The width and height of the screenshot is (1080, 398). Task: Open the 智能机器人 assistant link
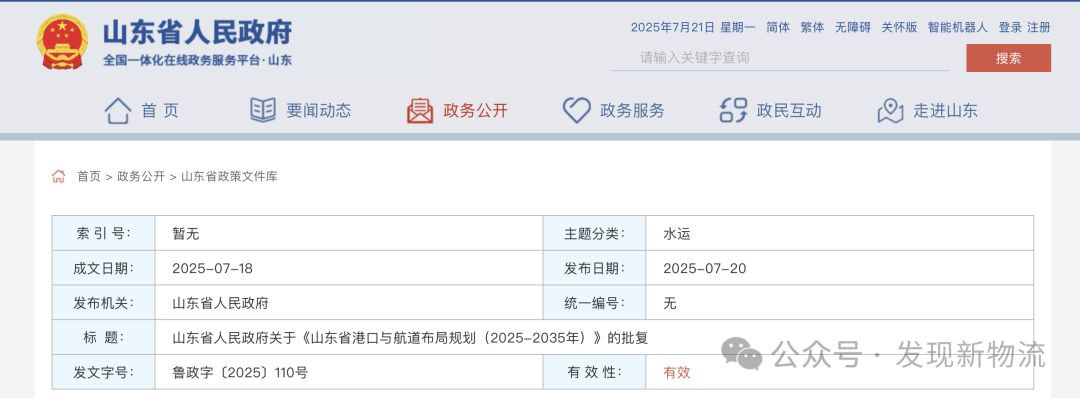tap(957, 28)
